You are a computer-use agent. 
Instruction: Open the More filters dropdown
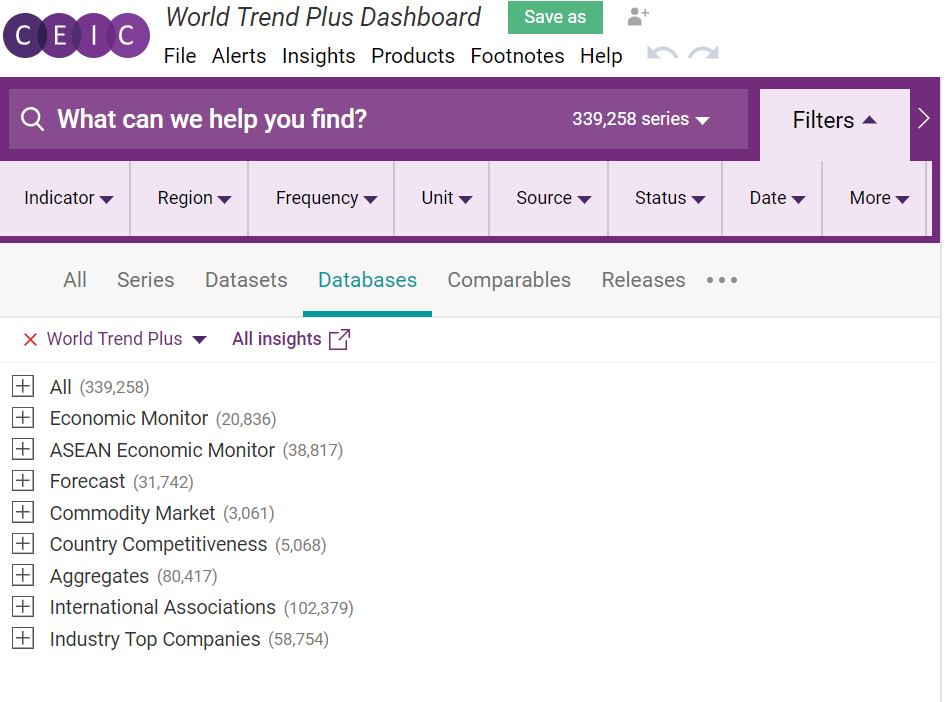(x=879, y=198)
